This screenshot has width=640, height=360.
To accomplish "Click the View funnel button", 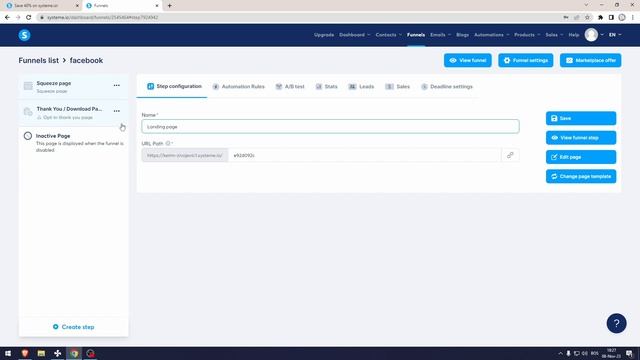I will click(x=467, y=60).
